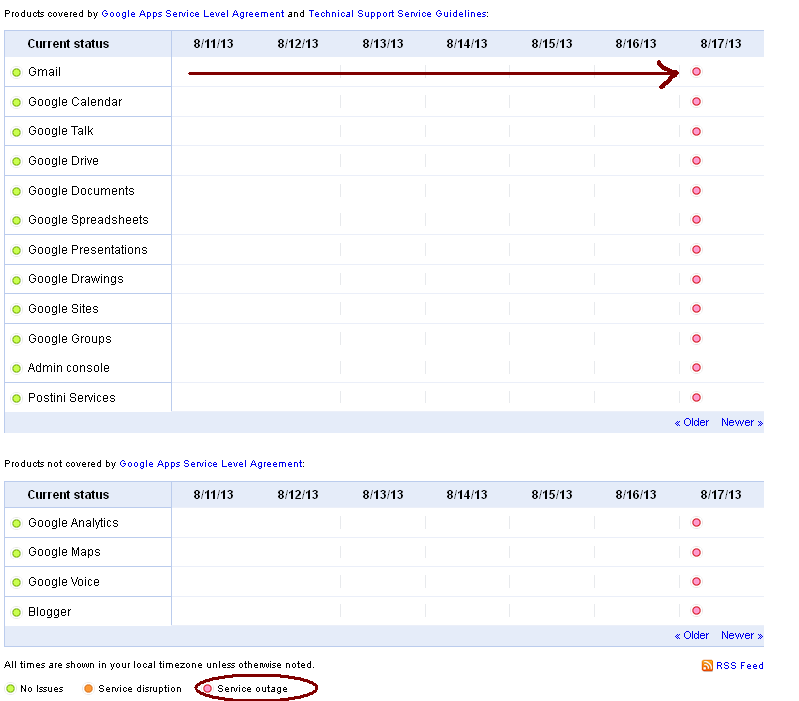Click Older link in the second table
This screenshot has height=701, width=799.
[691, 635]
